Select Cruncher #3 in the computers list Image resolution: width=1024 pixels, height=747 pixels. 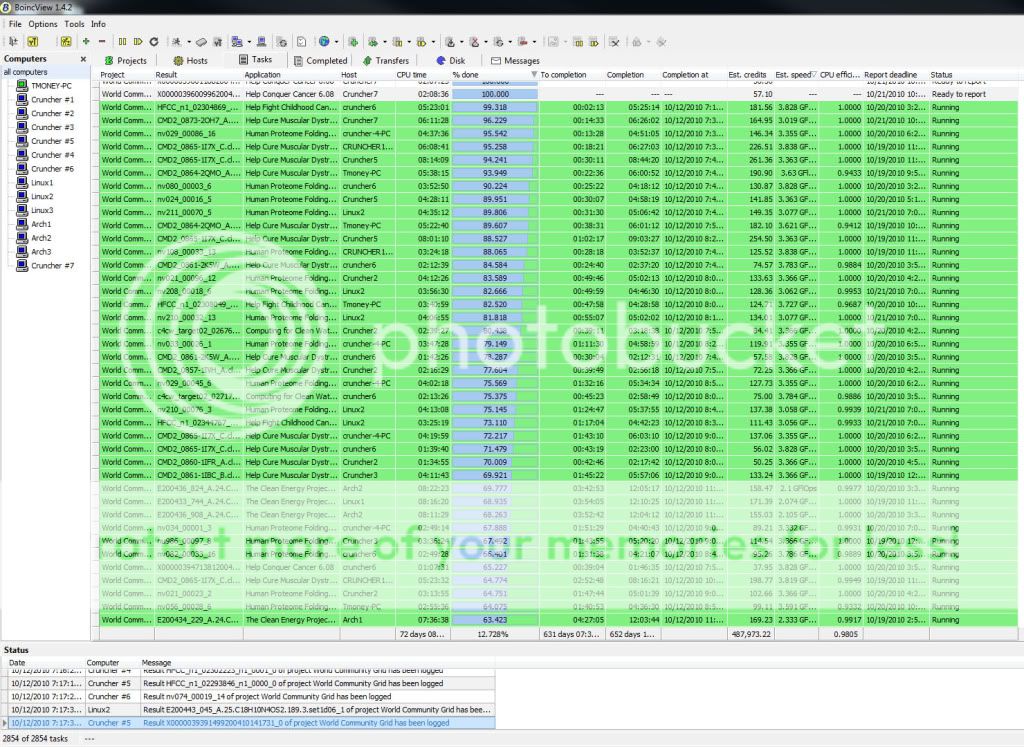point(53,127)
